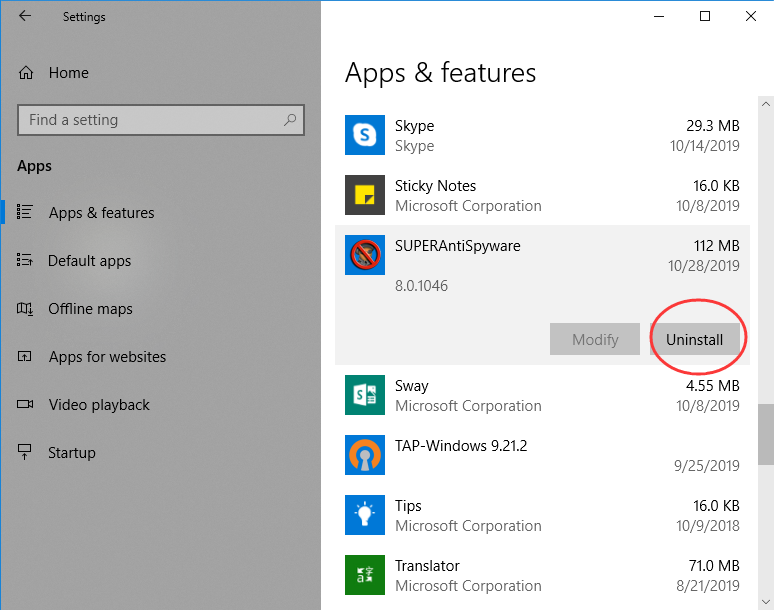Open Apps for websites section
774x610 pixels.
[x=107, y=357]
